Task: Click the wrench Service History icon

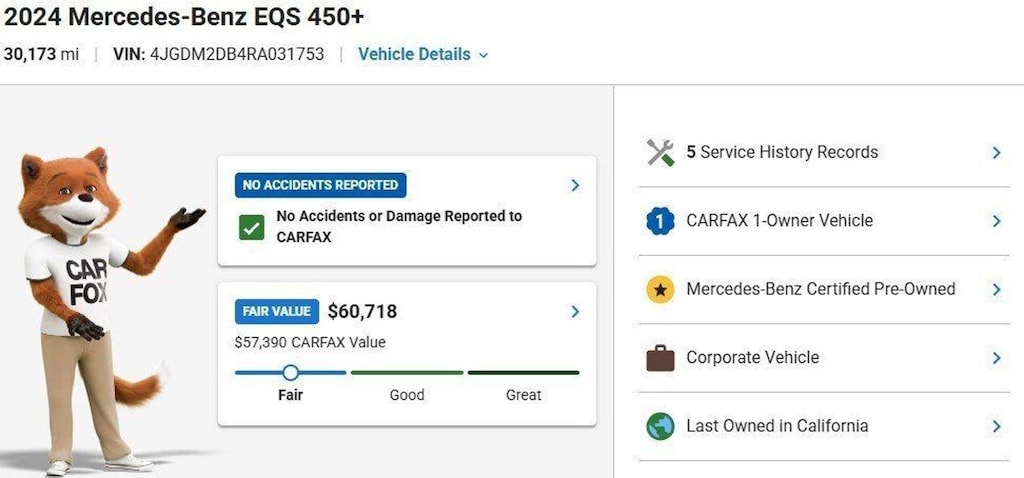Action: tap(660, 152)
